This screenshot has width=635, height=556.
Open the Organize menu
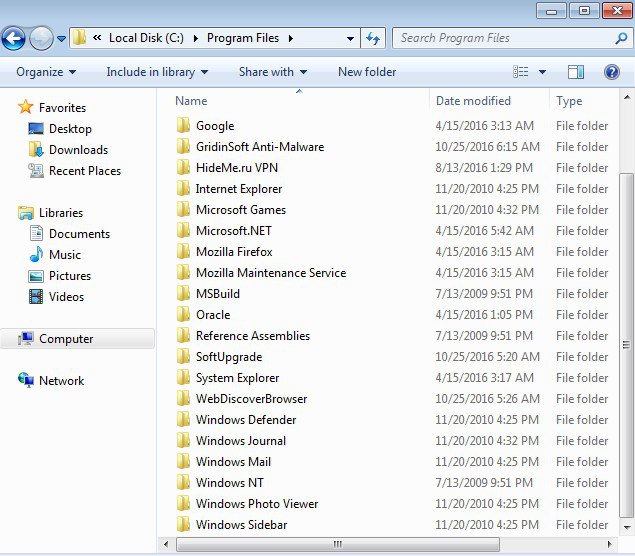pyautogui.click(x=46, y=72)
